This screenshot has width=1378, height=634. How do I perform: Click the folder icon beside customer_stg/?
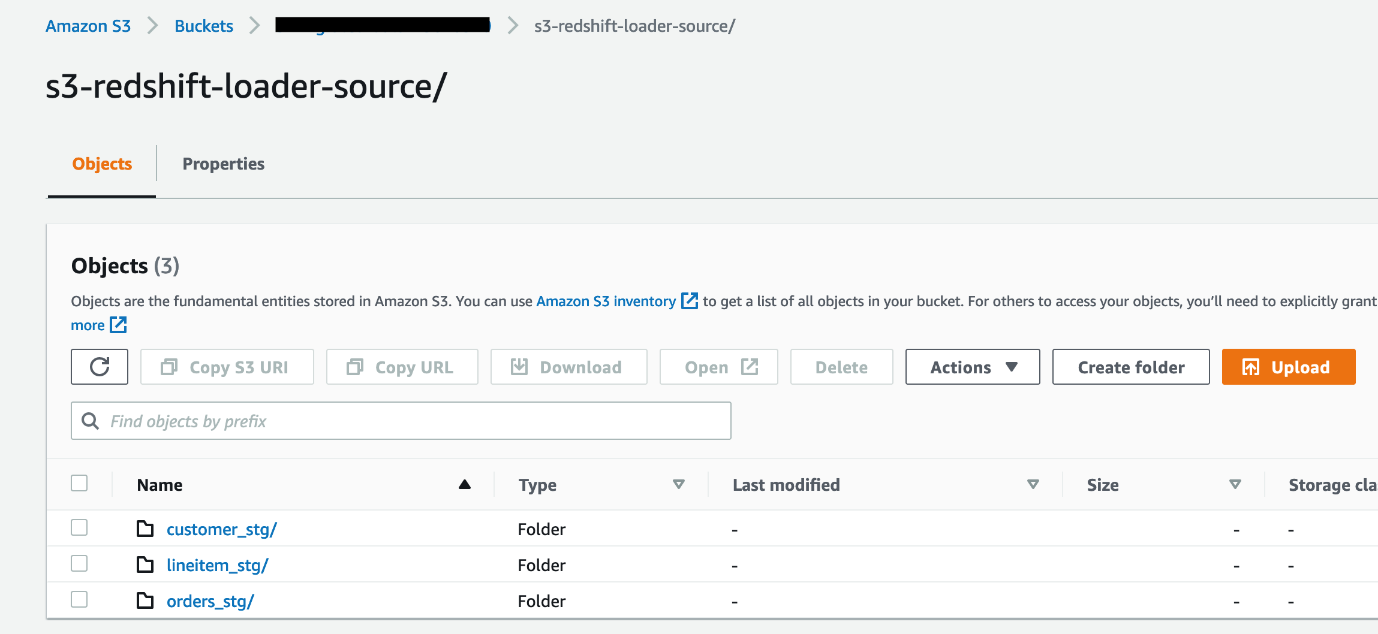point(146,529)
